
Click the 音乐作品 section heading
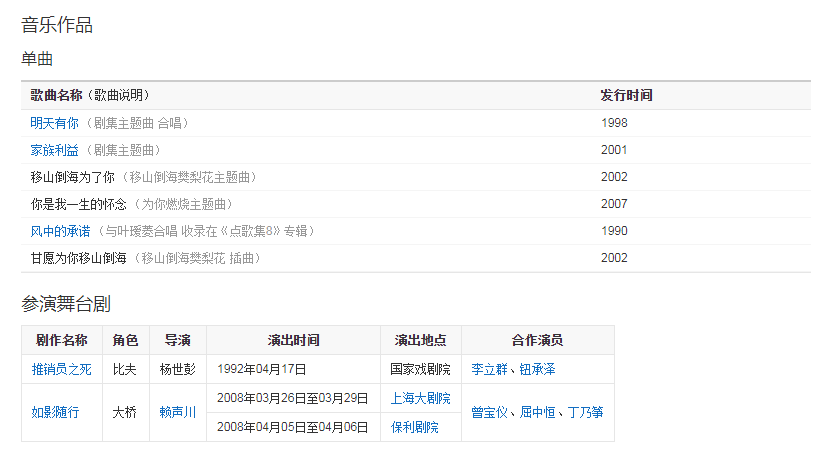click(57, 25)
